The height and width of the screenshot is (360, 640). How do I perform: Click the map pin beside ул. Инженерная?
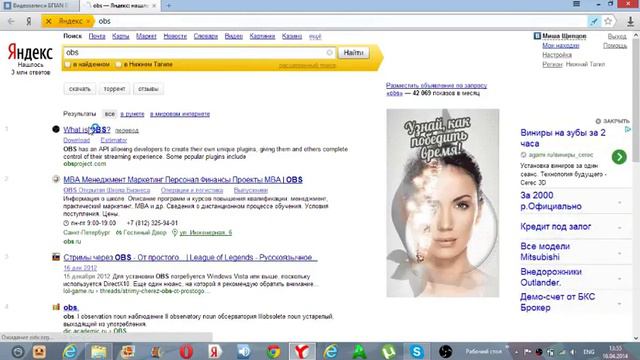tap(175, 233)
